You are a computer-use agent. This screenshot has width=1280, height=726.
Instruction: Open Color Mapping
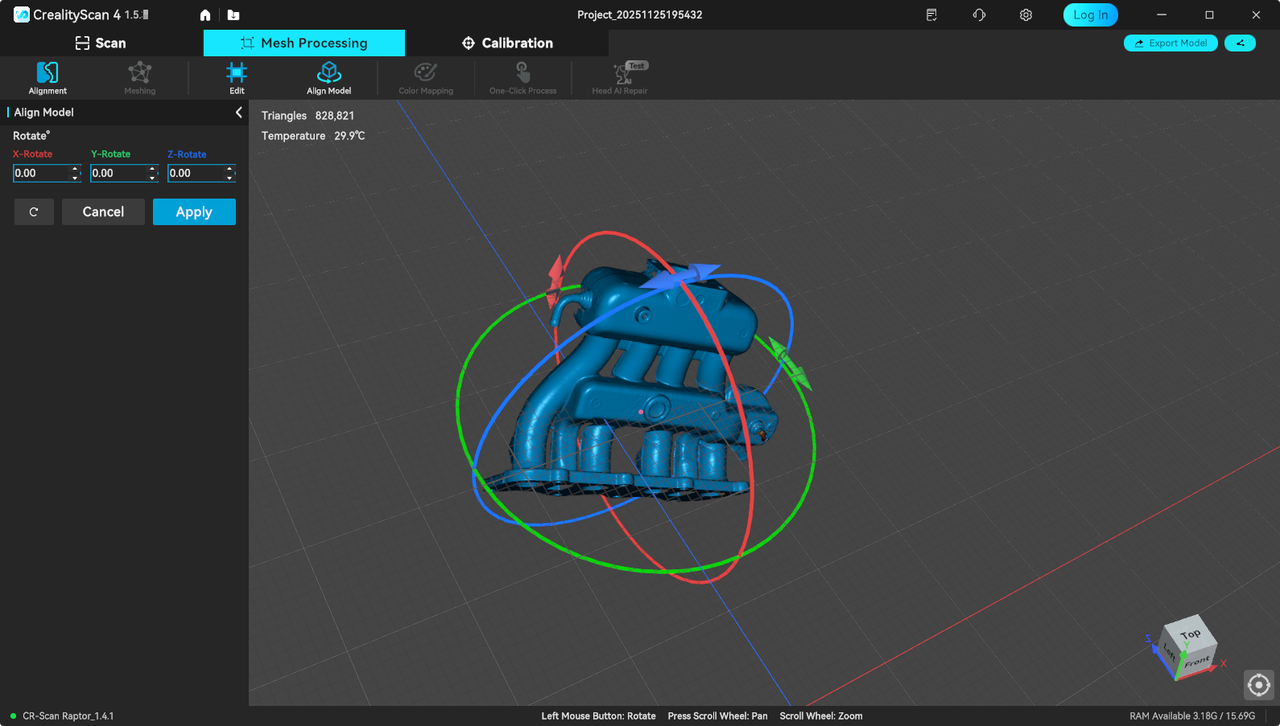point(425,77)
